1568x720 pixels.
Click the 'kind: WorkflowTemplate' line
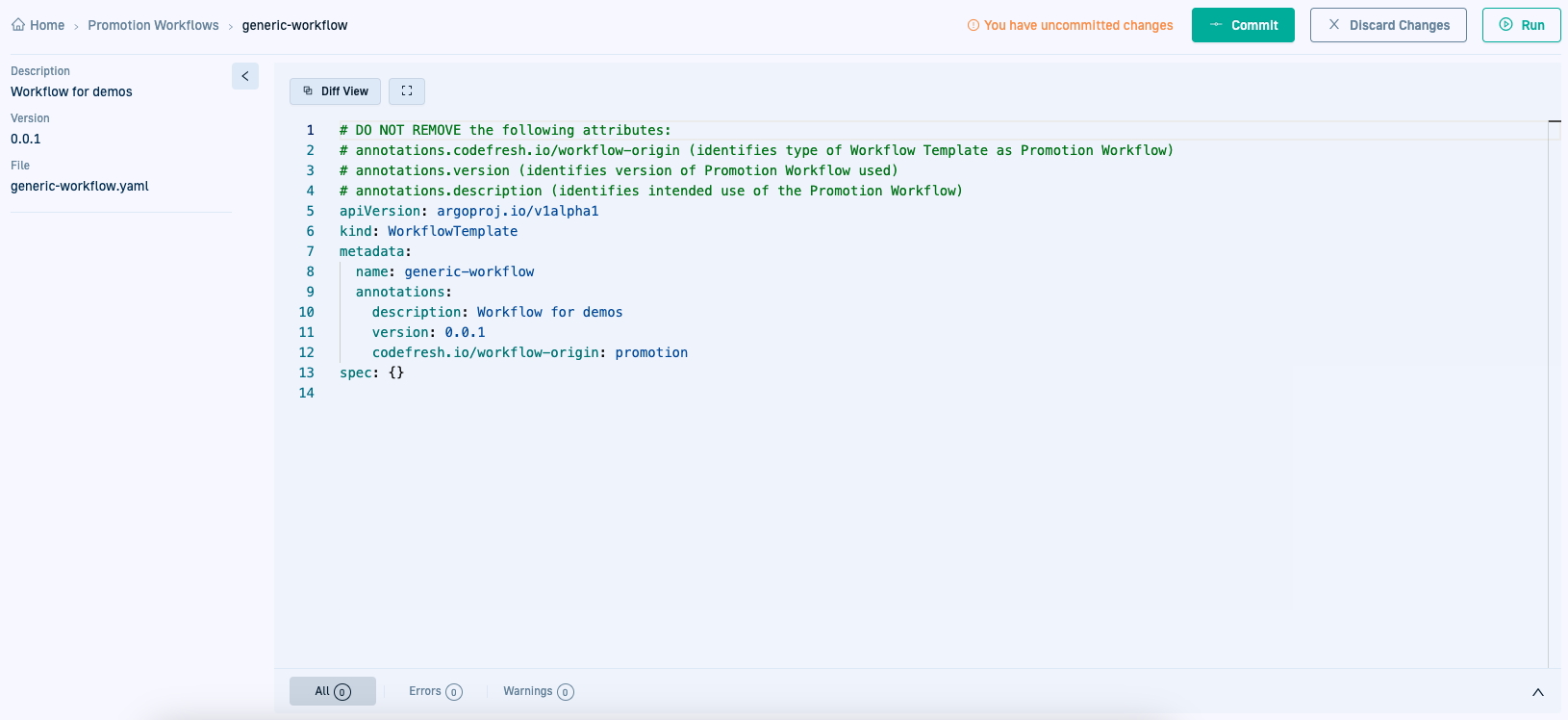(x=428, y=231)
